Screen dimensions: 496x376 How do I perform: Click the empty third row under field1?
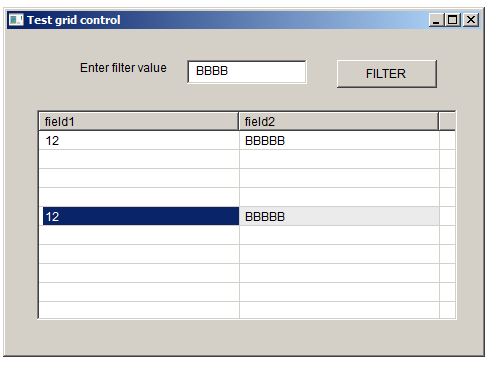click(x=139, y=178)
